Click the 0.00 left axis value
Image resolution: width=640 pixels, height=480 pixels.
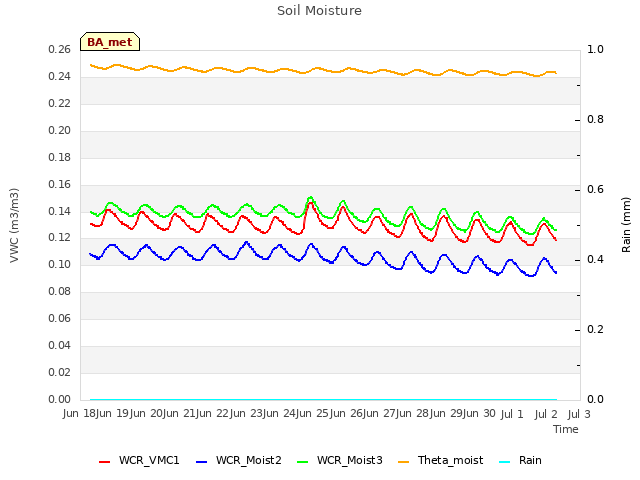pos(60,399)
